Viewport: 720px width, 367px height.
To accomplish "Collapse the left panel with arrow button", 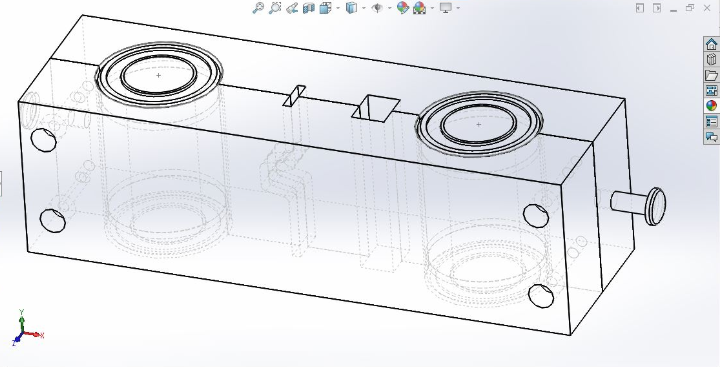I will click(x=640, y=8).
